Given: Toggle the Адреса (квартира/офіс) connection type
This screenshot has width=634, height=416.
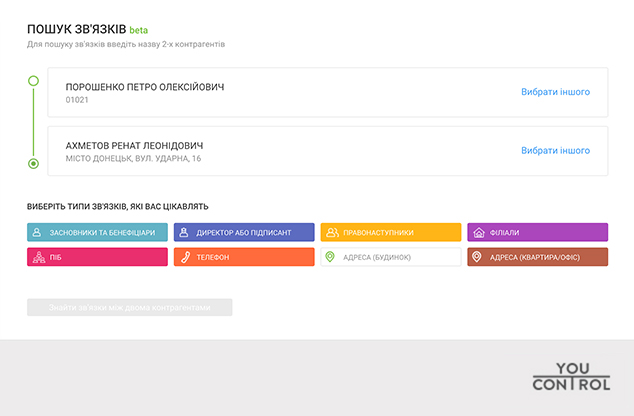Looking at the screenshot, I should (x=538, y=257).
